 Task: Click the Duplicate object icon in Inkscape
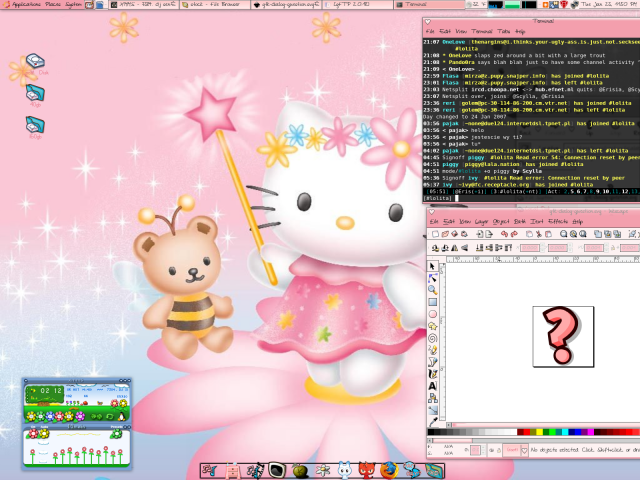point(598,234)
